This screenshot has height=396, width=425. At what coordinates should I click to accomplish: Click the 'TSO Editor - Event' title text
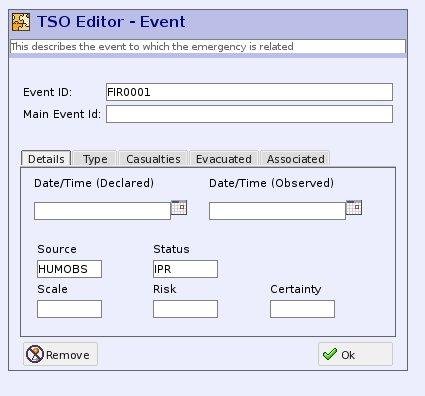[x=111, y=22]
